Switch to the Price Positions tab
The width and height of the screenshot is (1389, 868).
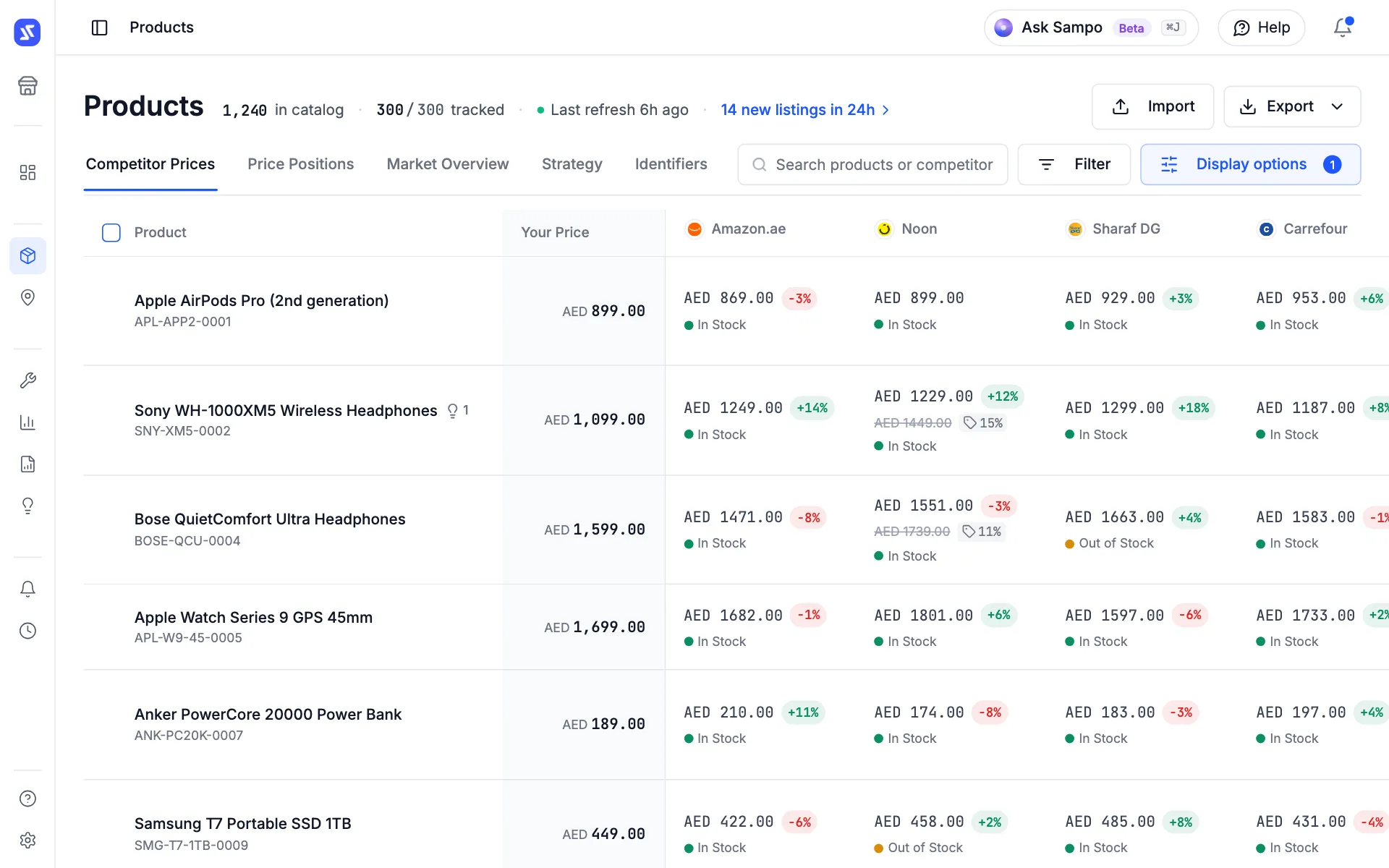(x=301, y=164)
